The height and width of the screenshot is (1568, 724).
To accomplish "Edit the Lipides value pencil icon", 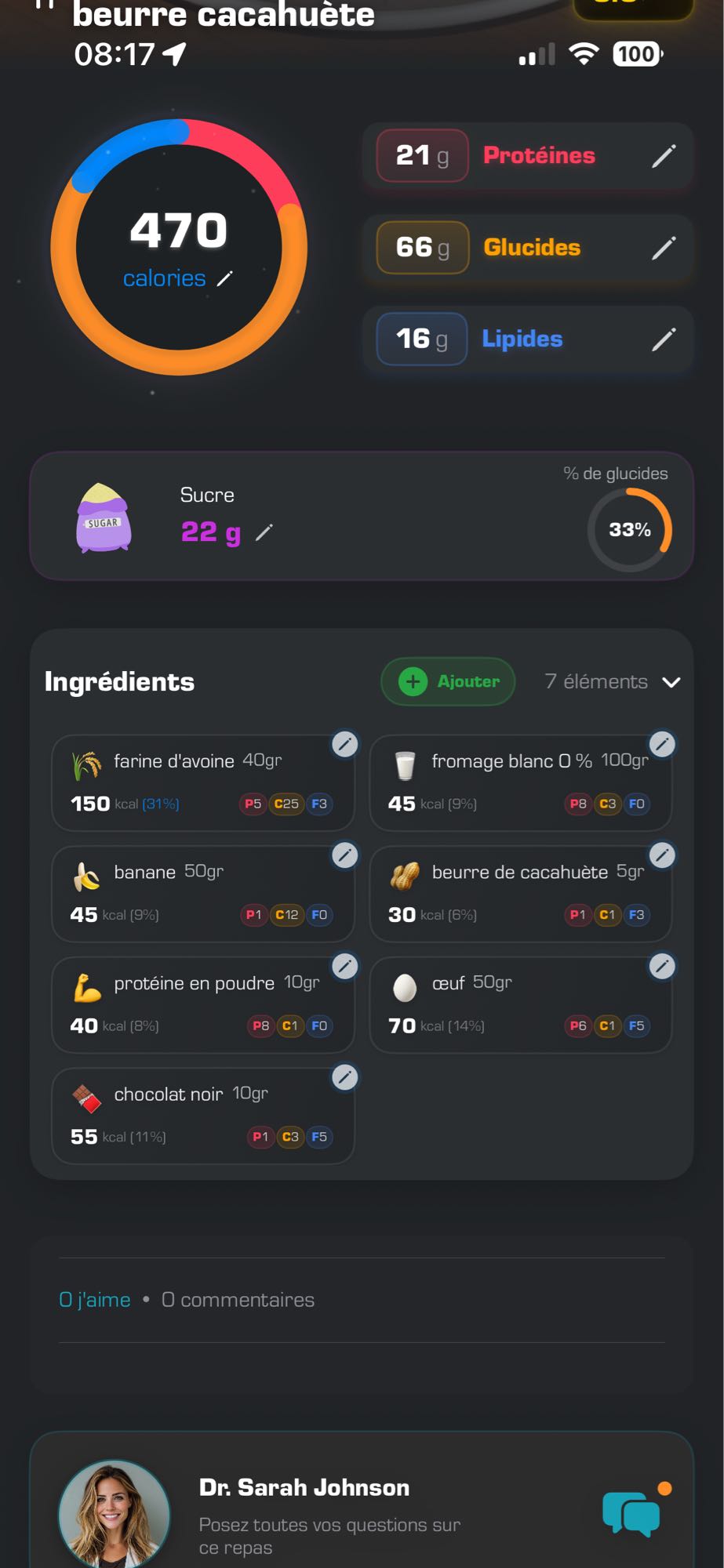I will (664, 339).
